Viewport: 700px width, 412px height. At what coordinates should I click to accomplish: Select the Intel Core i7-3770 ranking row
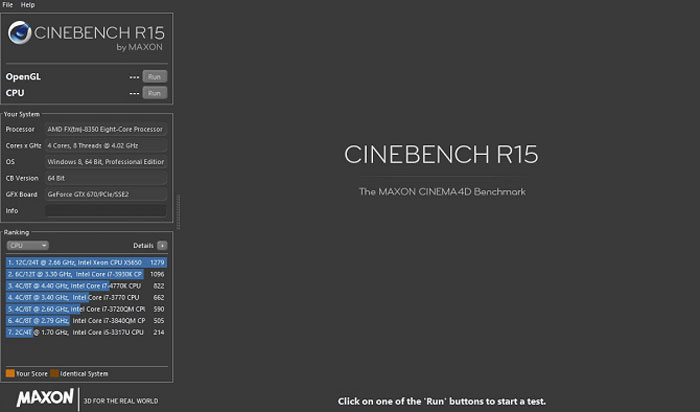click(x=87, y=297)
